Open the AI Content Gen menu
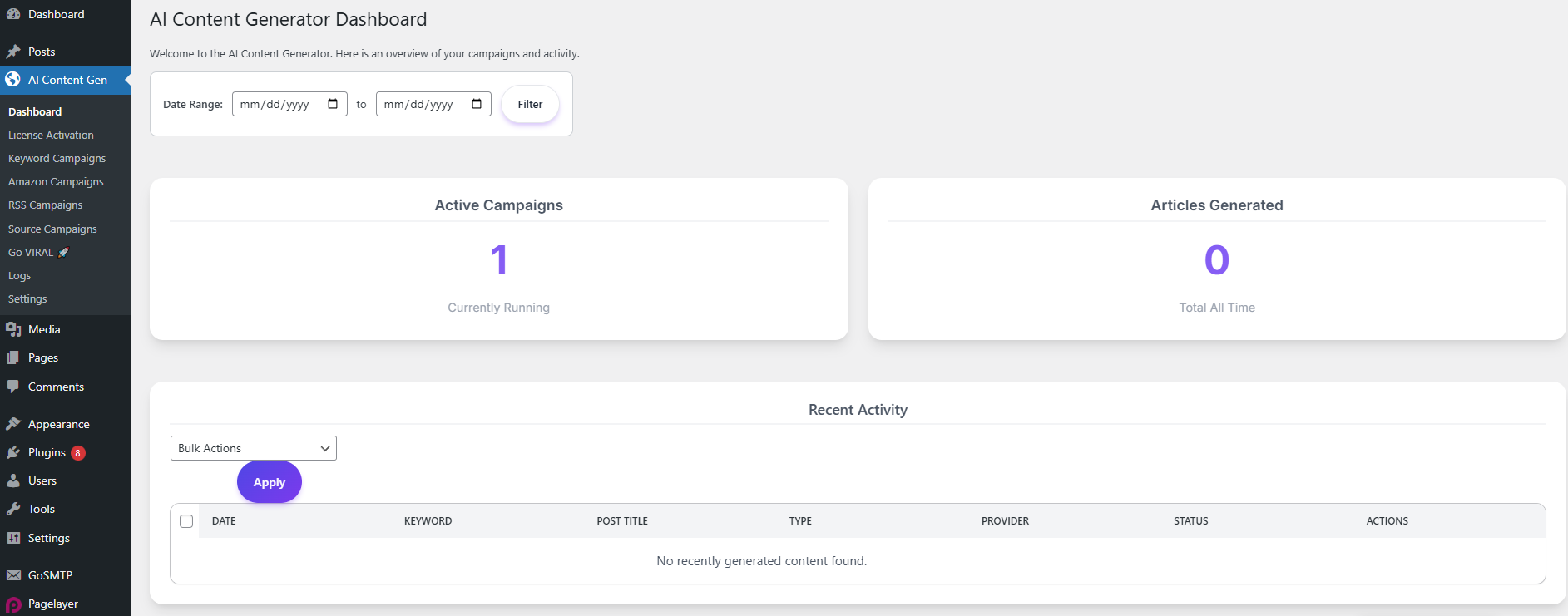Screen dimensions: 1568x616 (66, 80)
